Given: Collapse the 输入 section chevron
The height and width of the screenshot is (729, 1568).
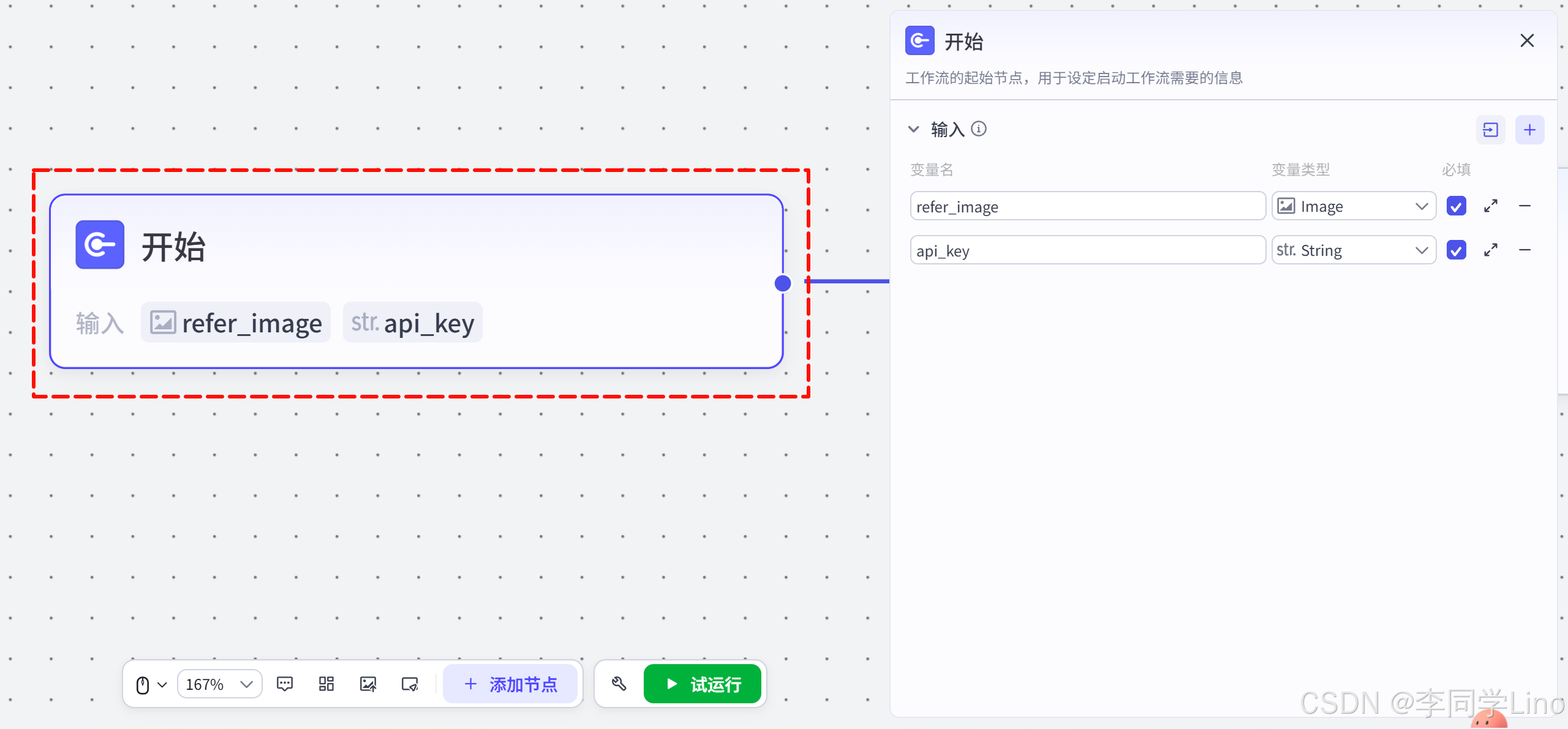Looking at the screenshot, I should point(913,129).
